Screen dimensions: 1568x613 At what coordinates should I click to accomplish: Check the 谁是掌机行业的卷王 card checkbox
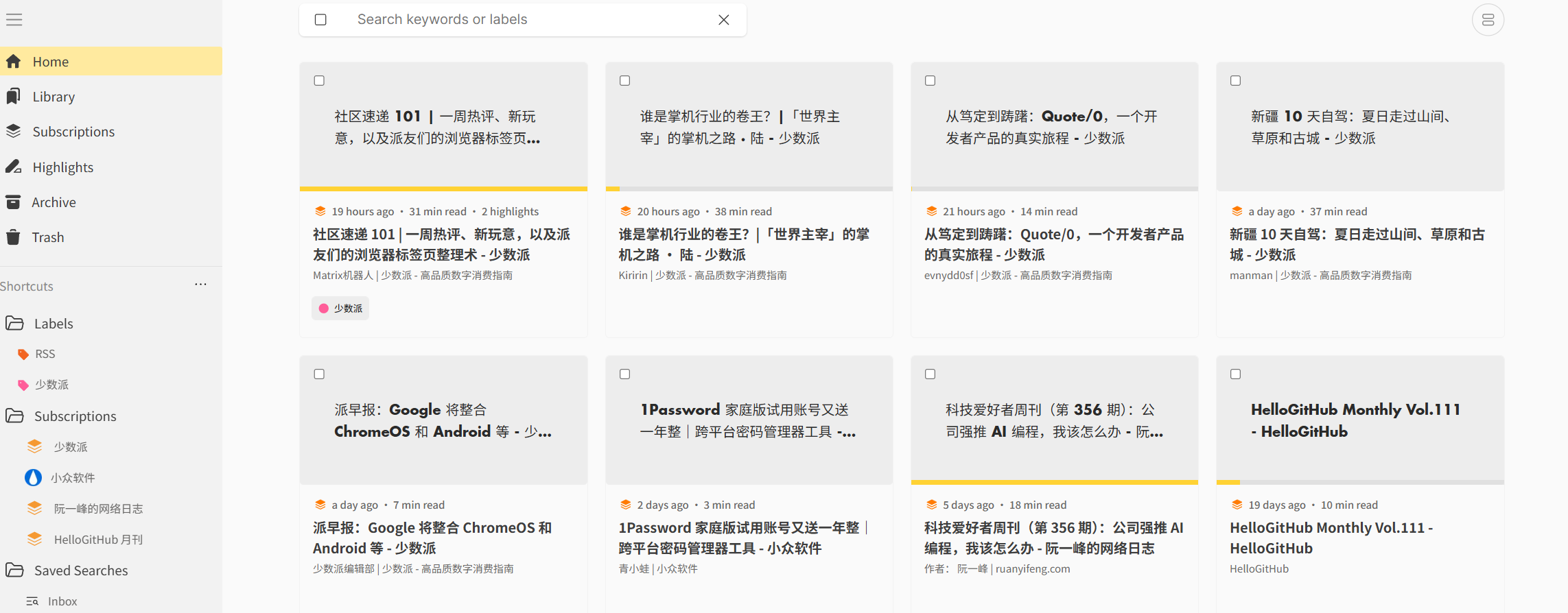tap(624, 80)
